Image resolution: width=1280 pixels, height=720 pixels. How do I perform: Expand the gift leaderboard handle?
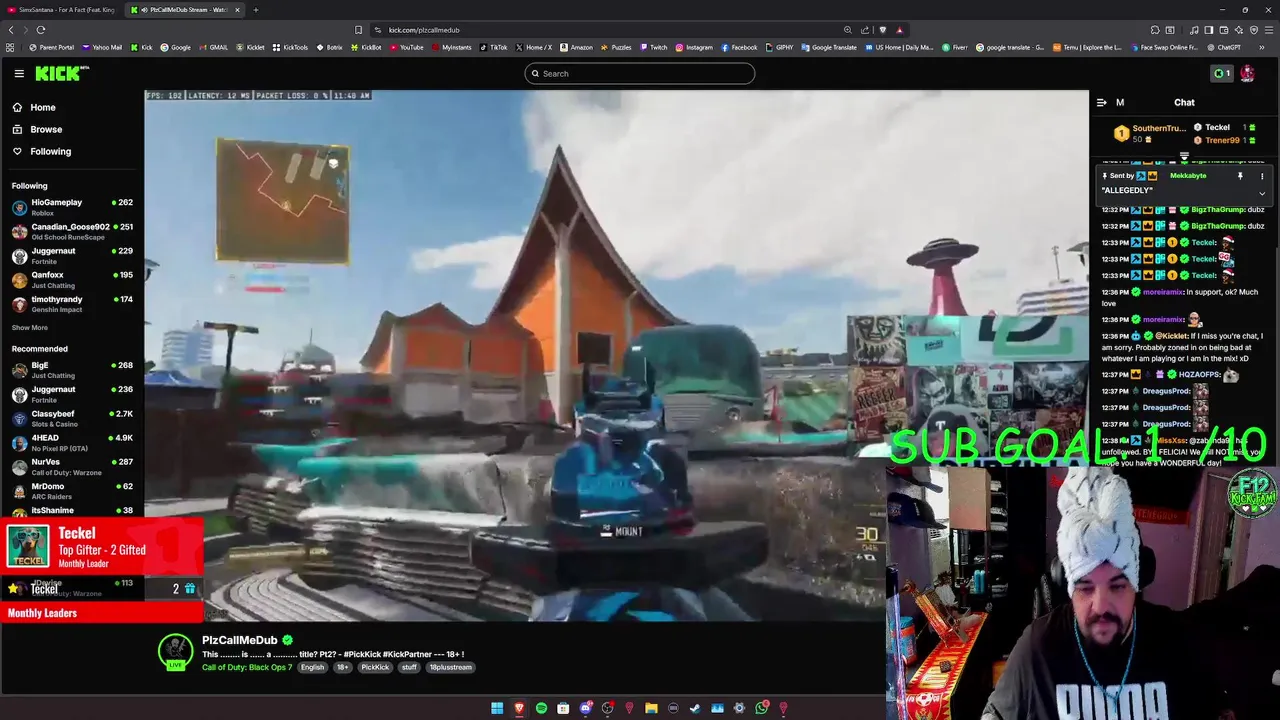[1184, 156]
